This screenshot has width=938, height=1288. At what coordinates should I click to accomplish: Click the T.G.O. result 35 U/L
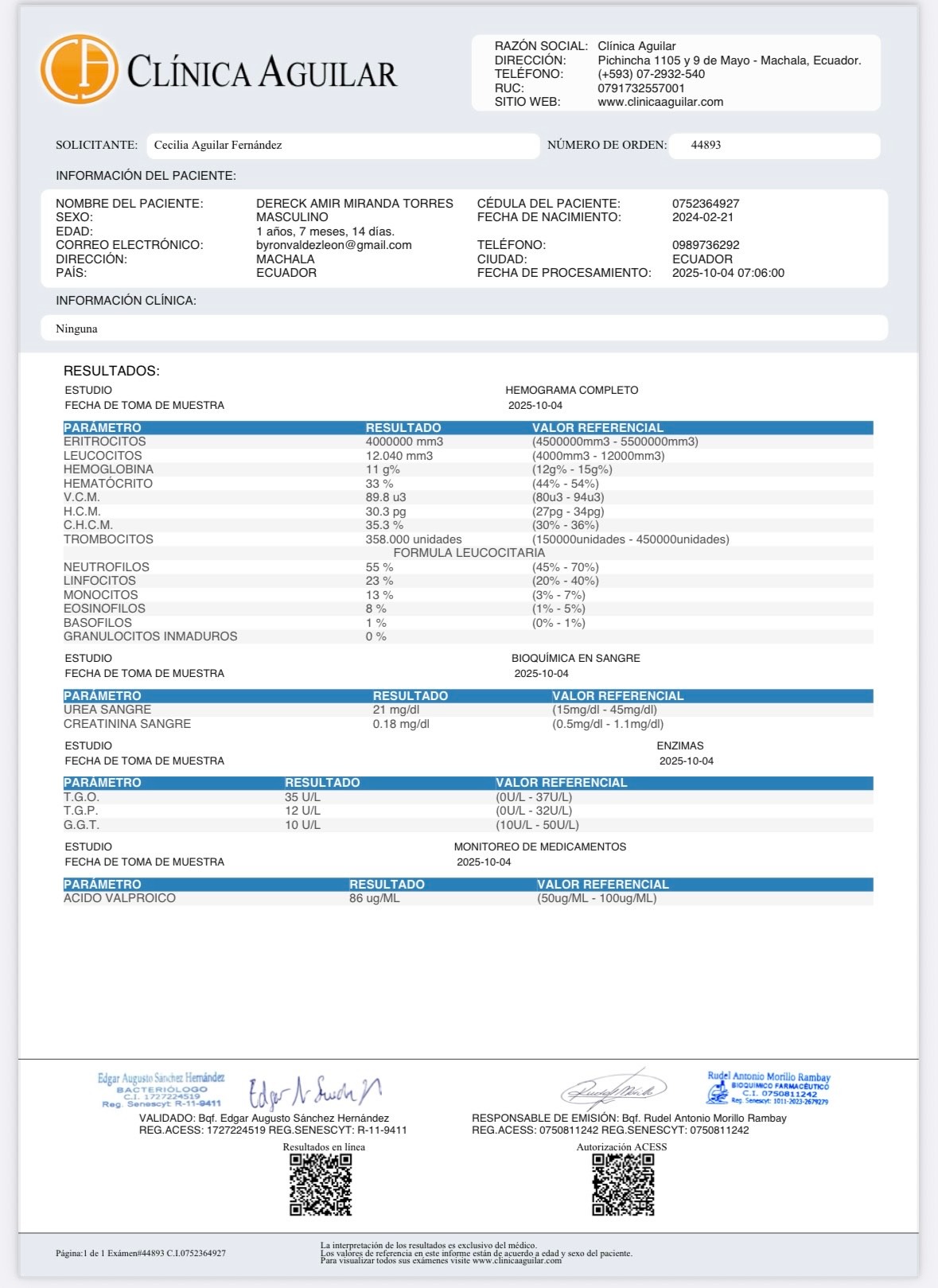(x=302, y=797)
